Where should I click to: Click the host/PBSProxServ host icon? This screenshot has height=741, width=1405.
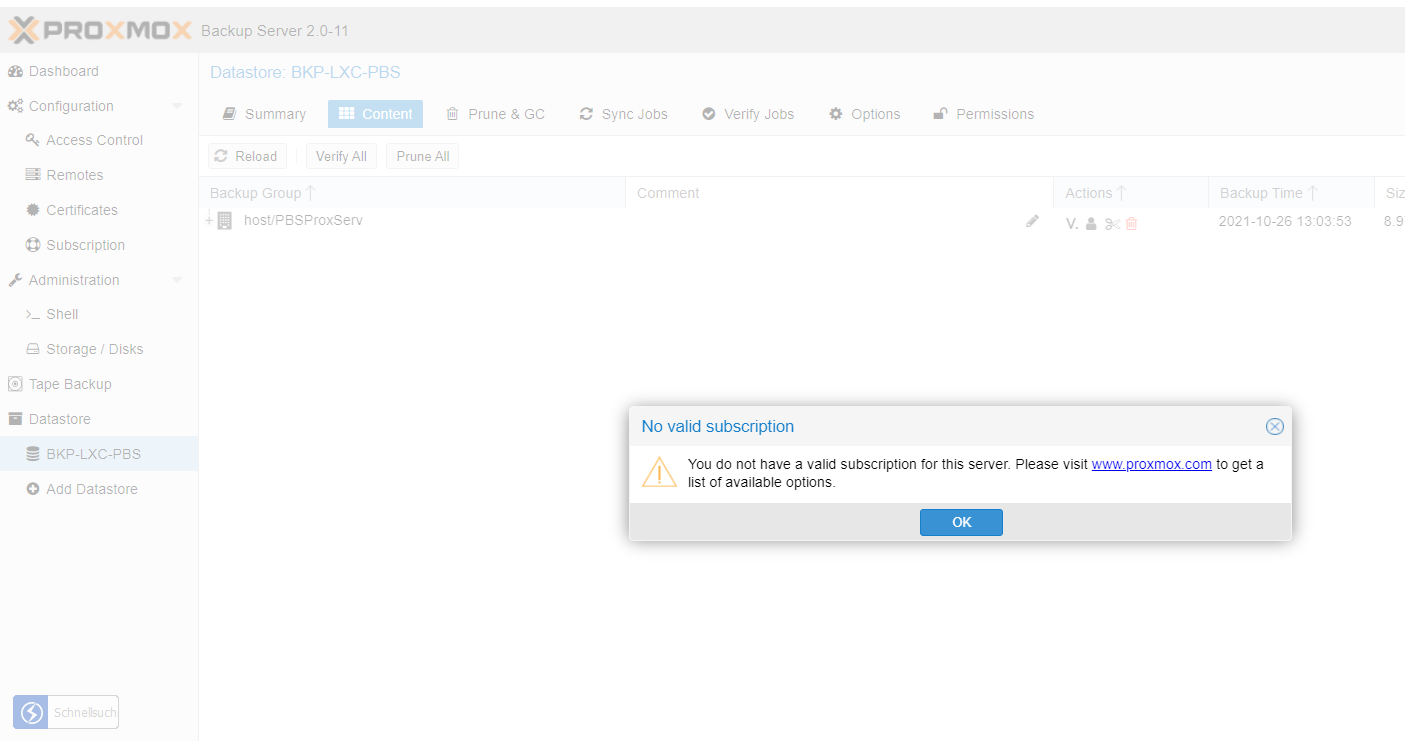click(x=225, y=220)
